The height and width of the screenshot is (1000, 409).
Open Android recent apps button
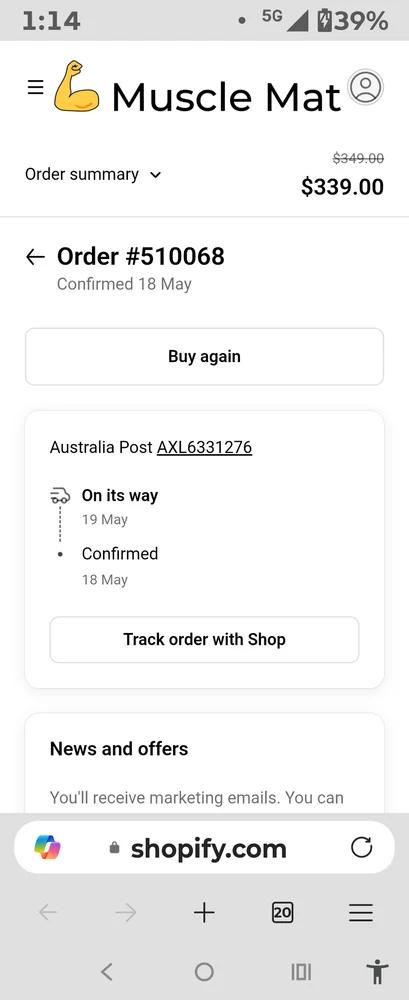pyautogui.click(x=301, y=971)
